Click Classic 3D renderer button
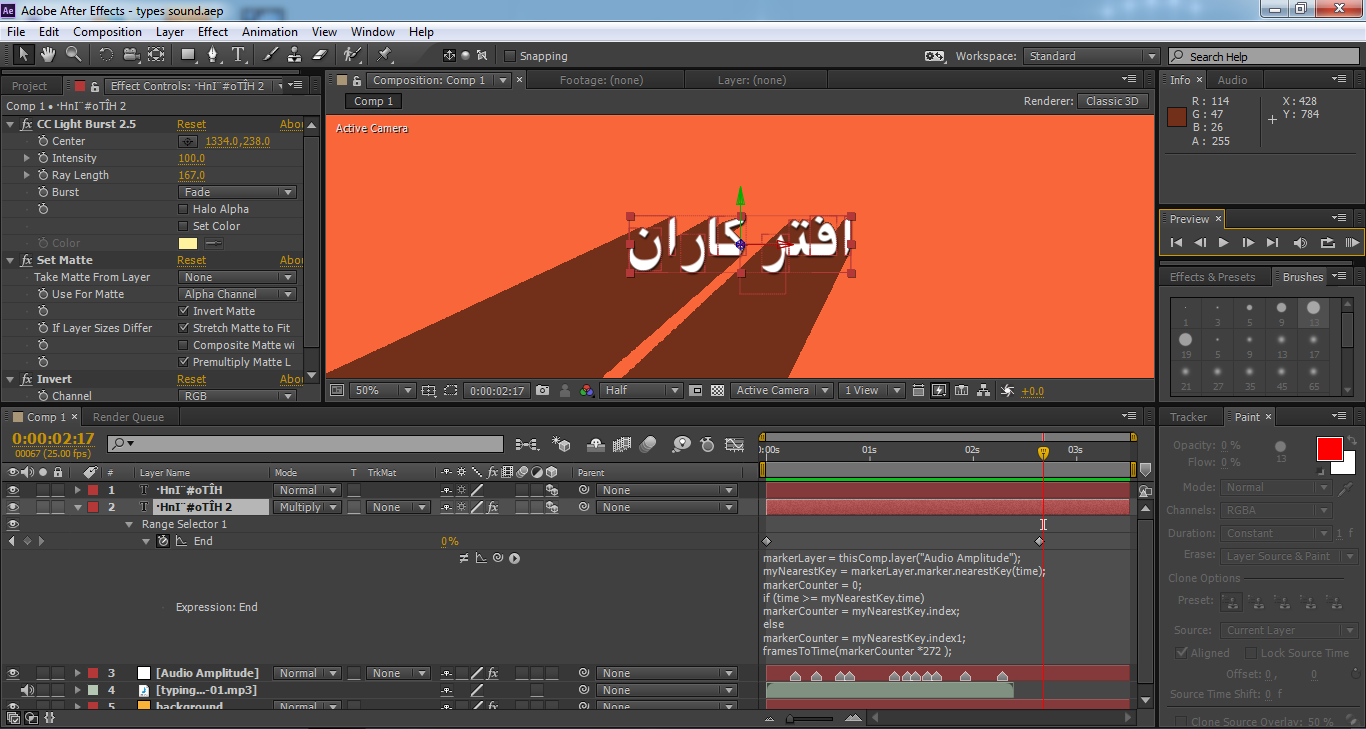Image resolution: width=1366 pixels, height=729 pixels. coord(1112,101)
